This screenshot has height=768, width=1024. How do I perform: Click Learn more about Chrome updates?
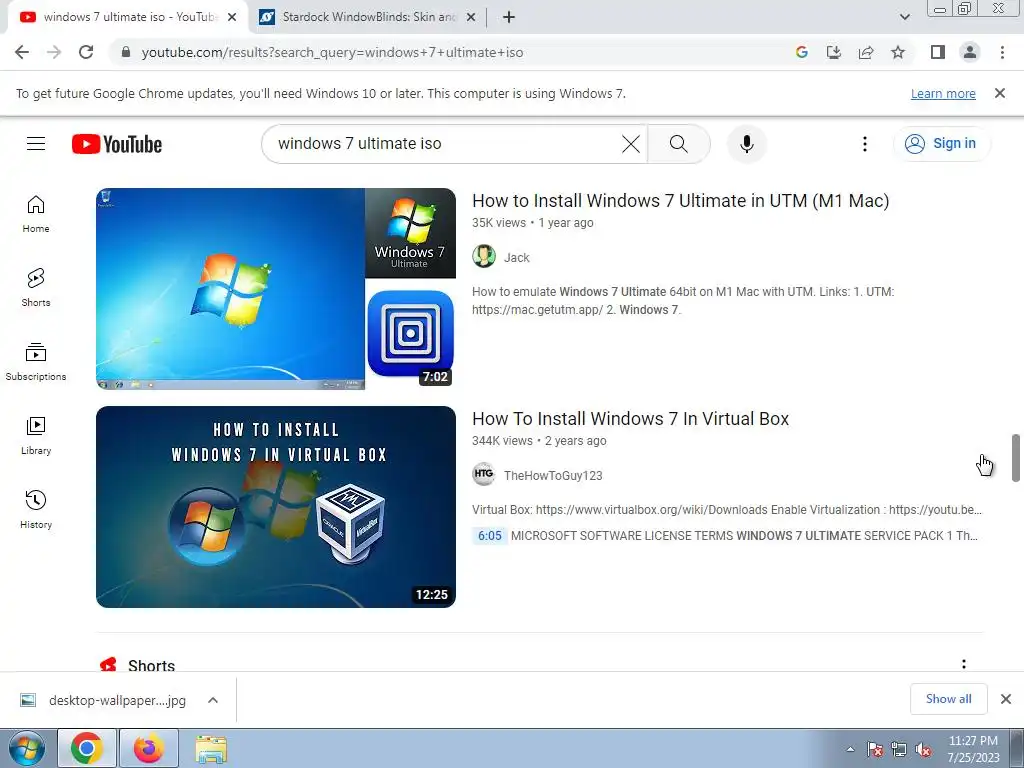point(943,93)
